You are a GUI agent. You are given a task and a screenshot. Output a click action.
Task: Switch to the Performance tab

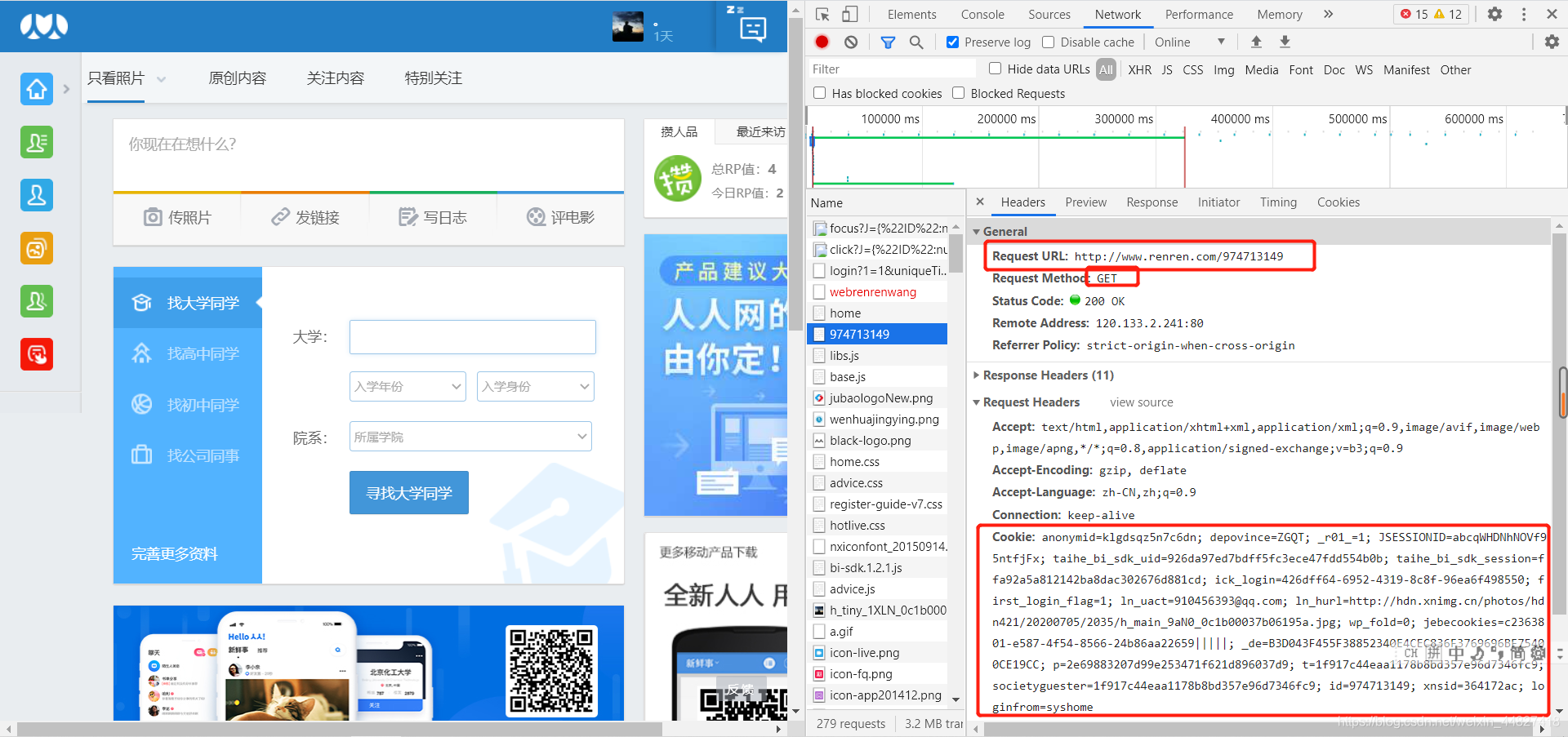click(x=1199, y=15)
